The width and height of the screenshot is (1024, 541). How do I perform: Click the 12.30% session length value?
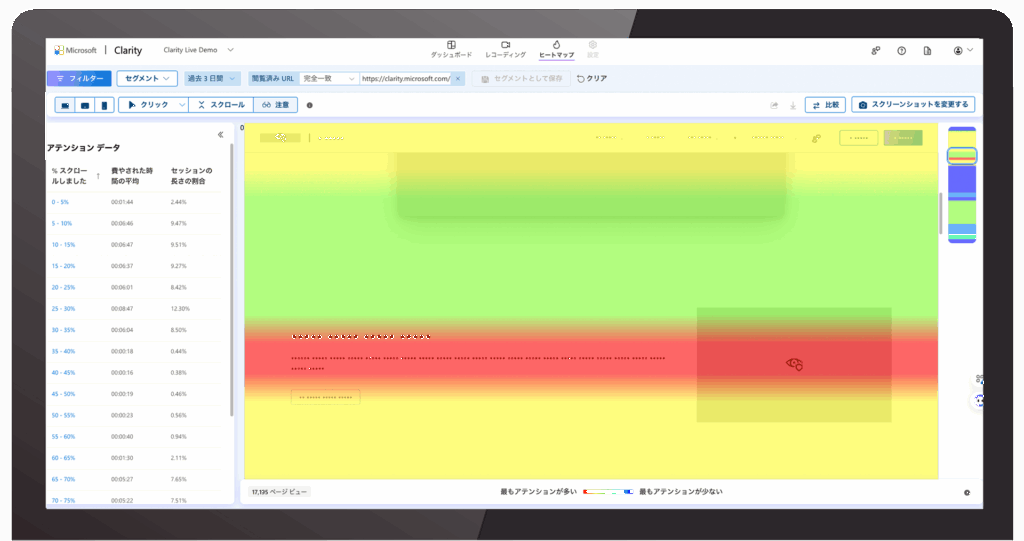pos(180,308)
